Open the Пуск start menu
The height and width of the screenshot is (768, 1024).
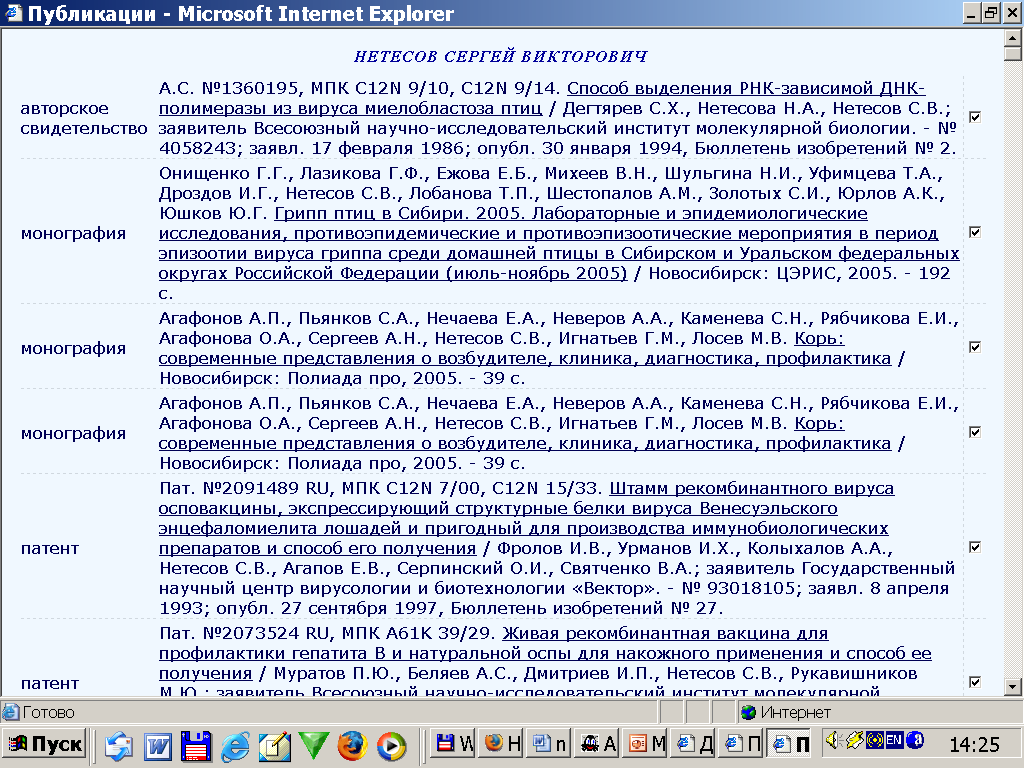(x=46, y=744)
